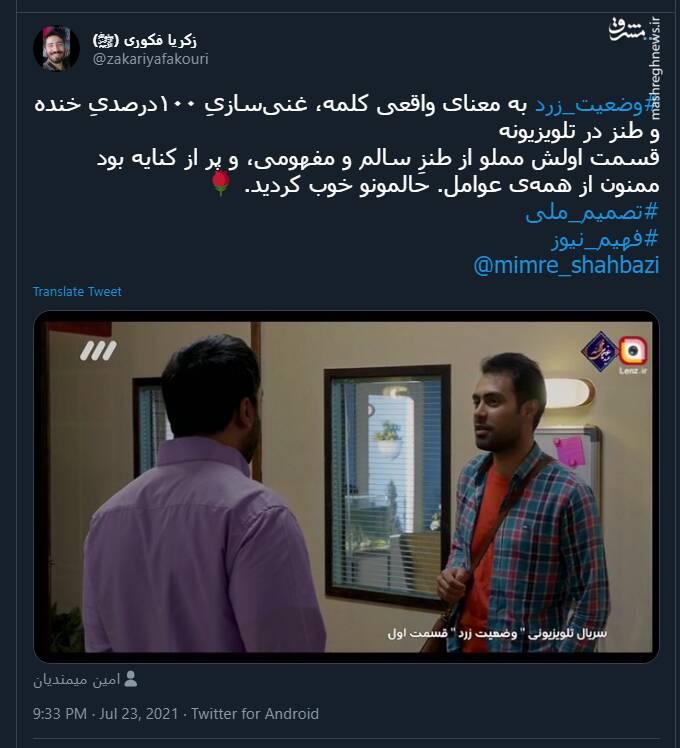
Task: Open the attached TV series screenshot
Action: point(346,487)
